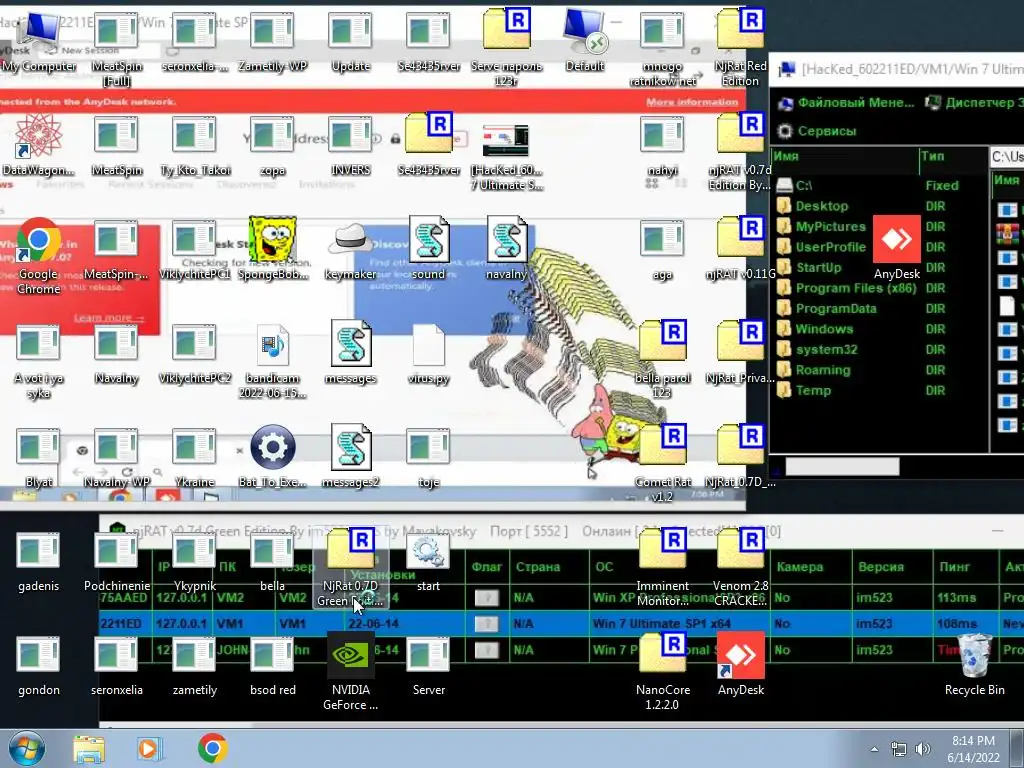Click More information link in AnyDesk banner
Screen dimensions: 1024x768
coord(692,102)
